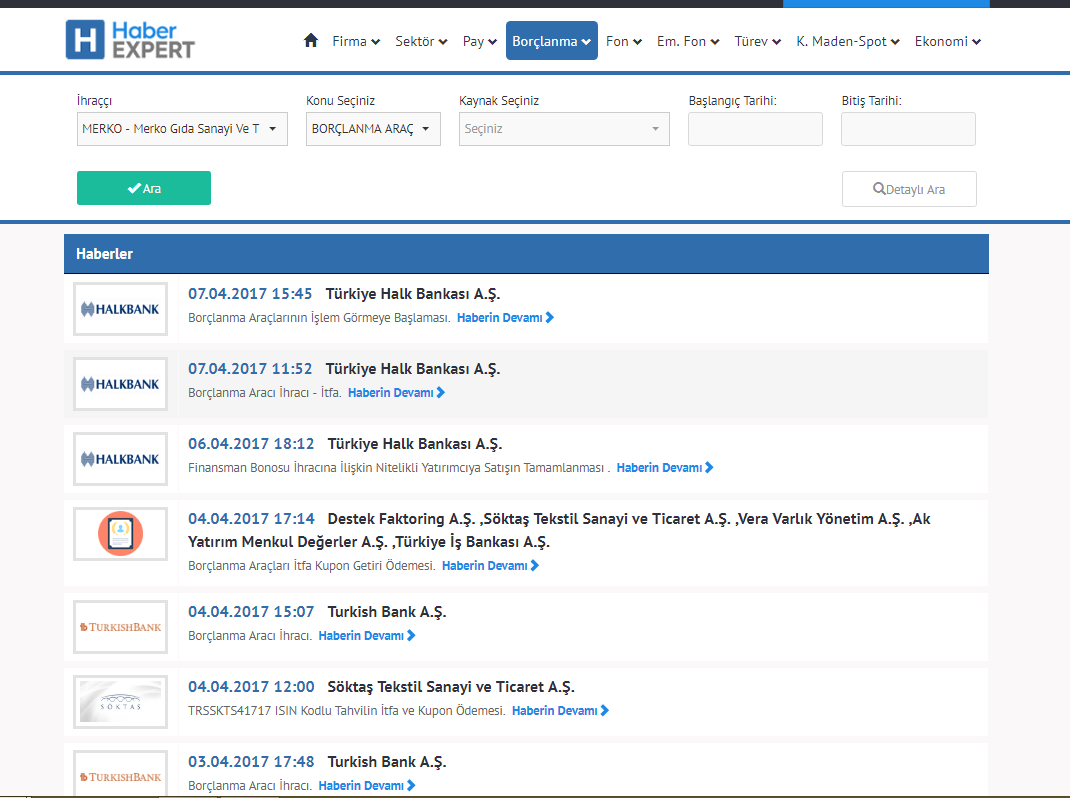Click the 04.04.2017 17:14 Destek Faktoring headline
This screenshot has width=1070, height=798.
tap(560, 530)
